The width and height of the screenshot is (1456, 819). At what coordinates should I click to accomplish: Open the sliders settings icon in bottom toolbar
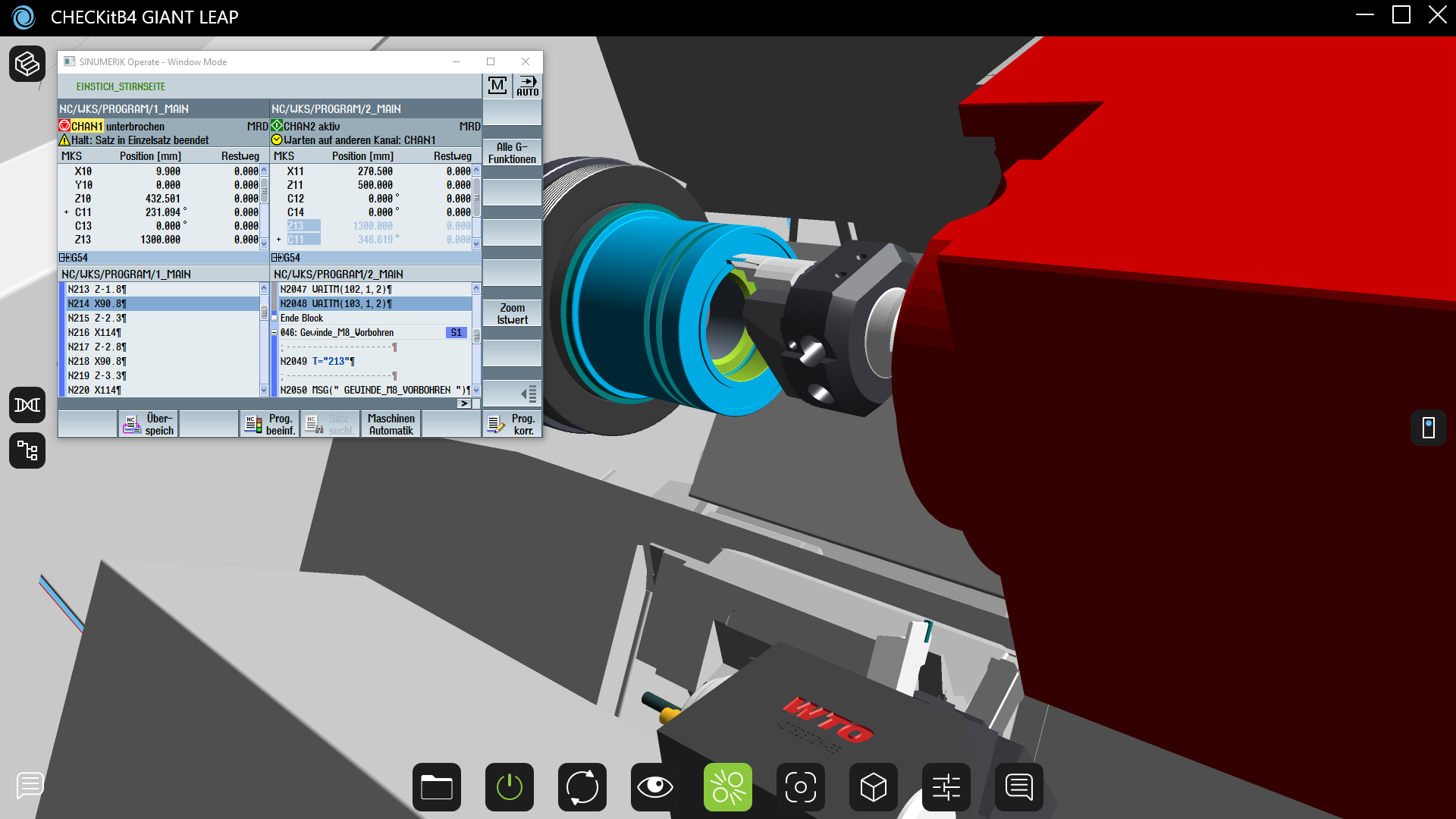pos(946,787)
